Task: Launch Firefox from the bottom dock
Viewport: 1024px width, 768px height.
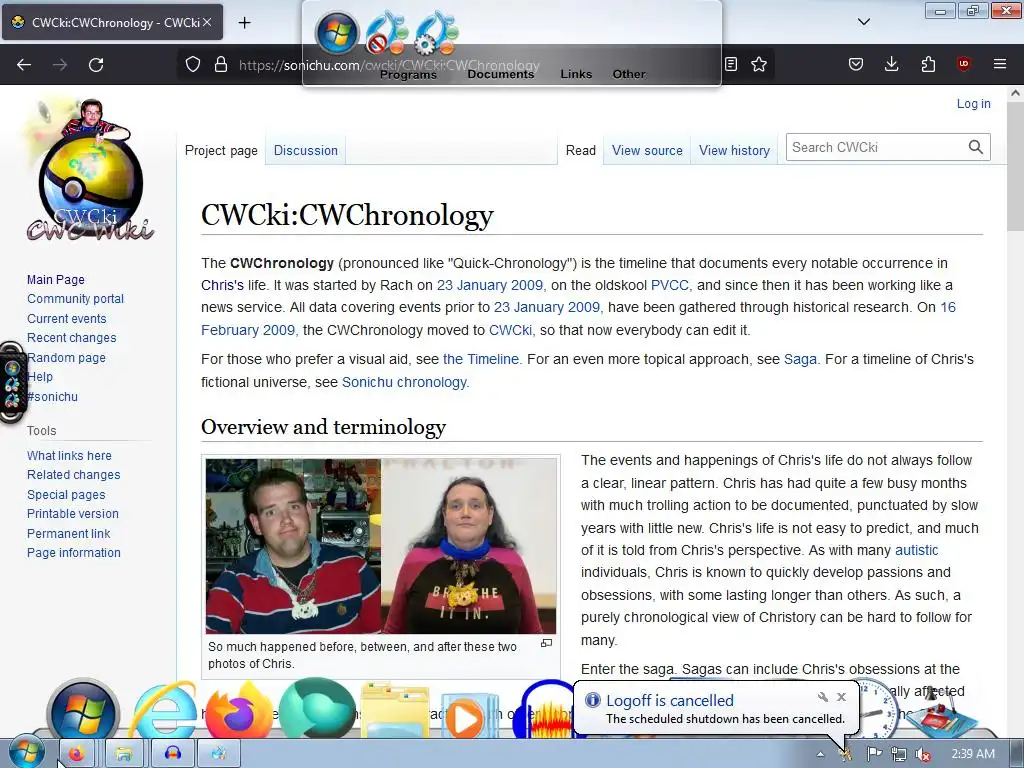Action: (239, 711)
